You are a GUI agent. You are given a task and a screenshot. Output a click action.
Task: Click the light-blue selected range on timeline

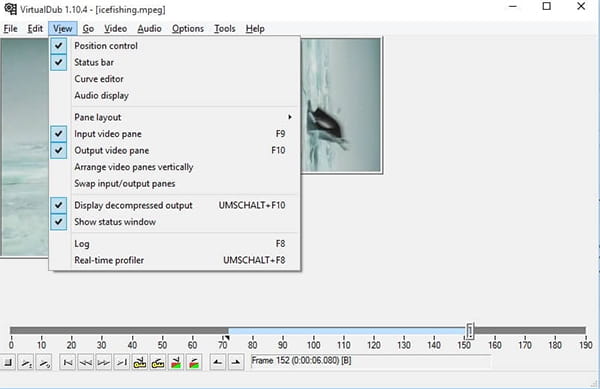(x=347, y=330)
